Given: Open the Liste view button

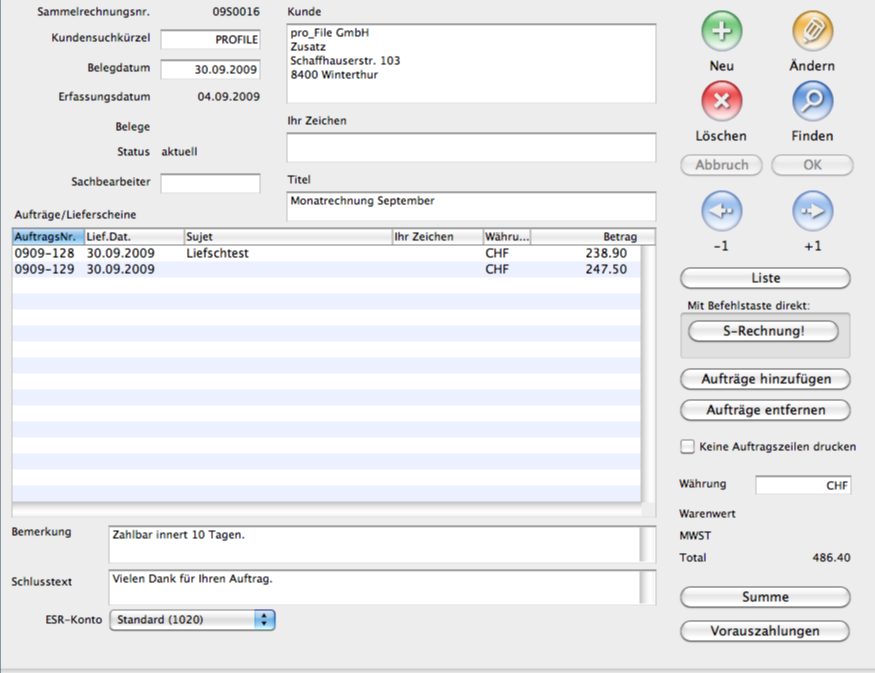Looking at the screenshot, I should pos(765,278).
